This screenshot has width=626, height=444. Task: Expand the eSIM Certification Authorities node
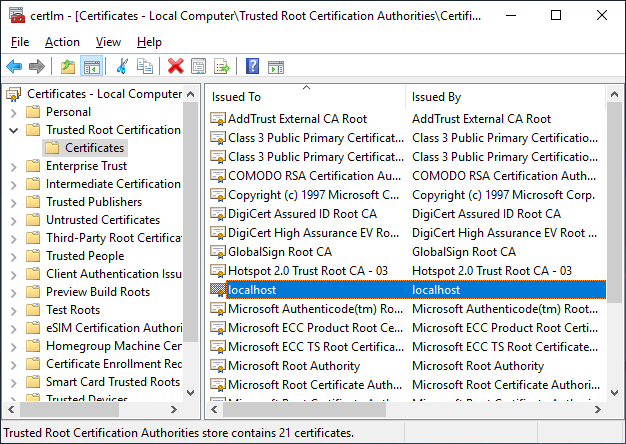(x=14, y=329)
